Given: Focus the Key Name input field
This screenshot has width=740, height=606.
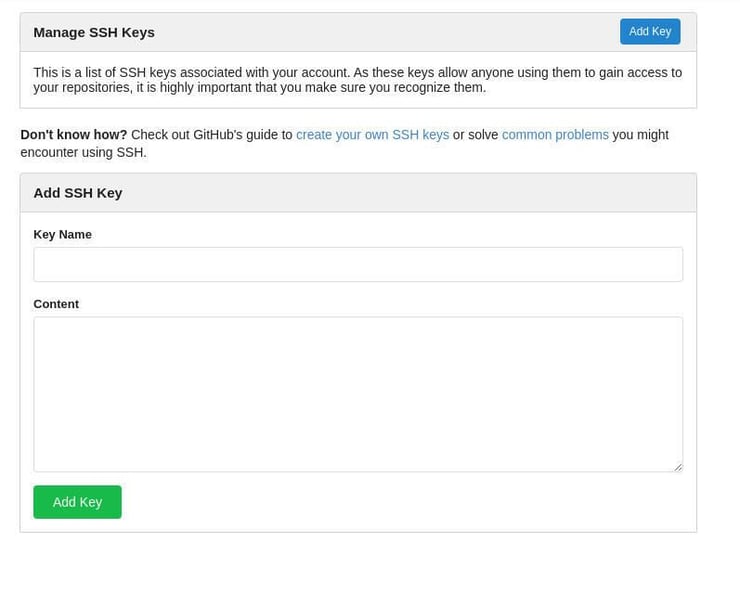Looking at the screenshot, I should 358,264.
